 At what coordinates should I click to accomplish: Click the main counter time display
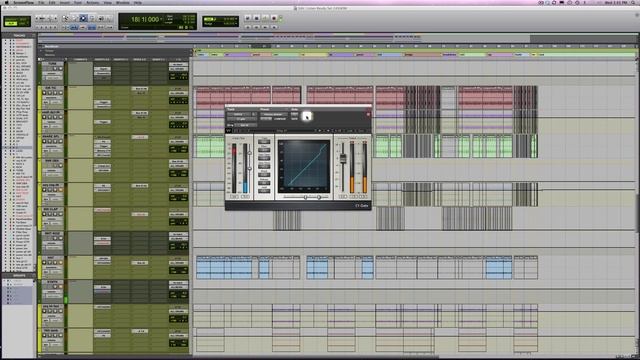point(145,19)
